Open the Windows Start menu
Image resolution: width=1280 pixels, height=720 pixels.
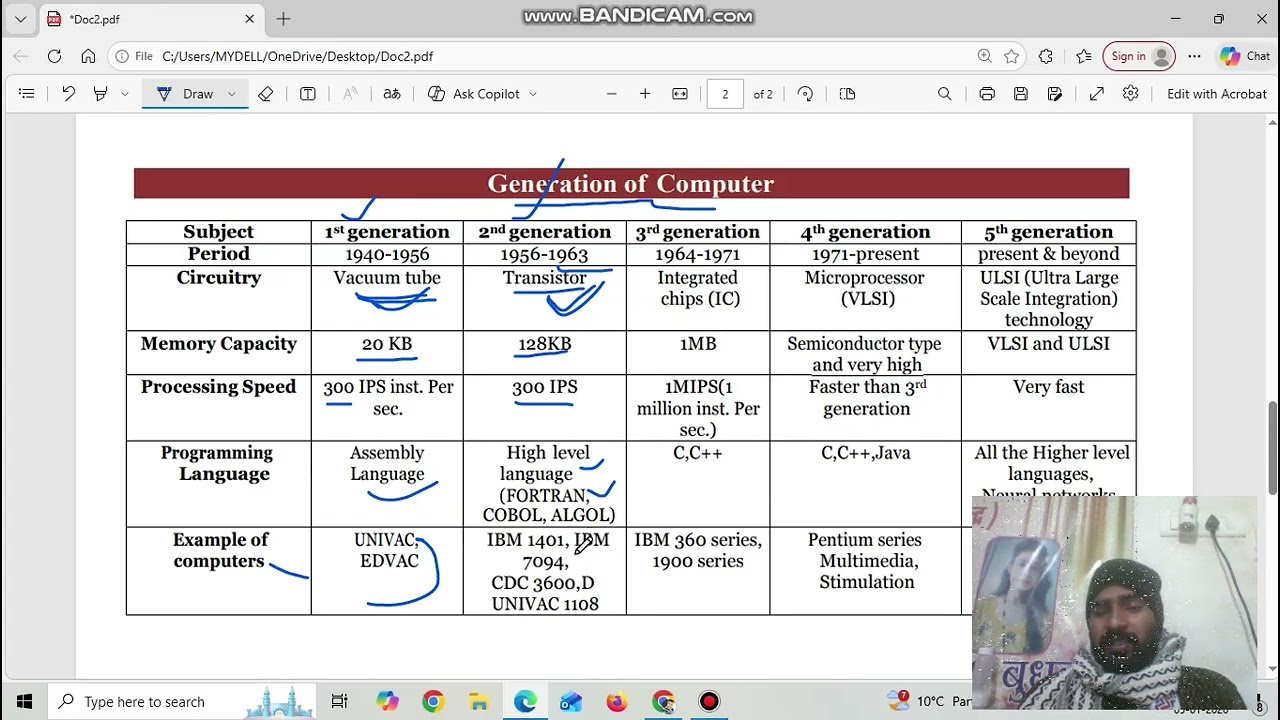(x=24, y=701)
